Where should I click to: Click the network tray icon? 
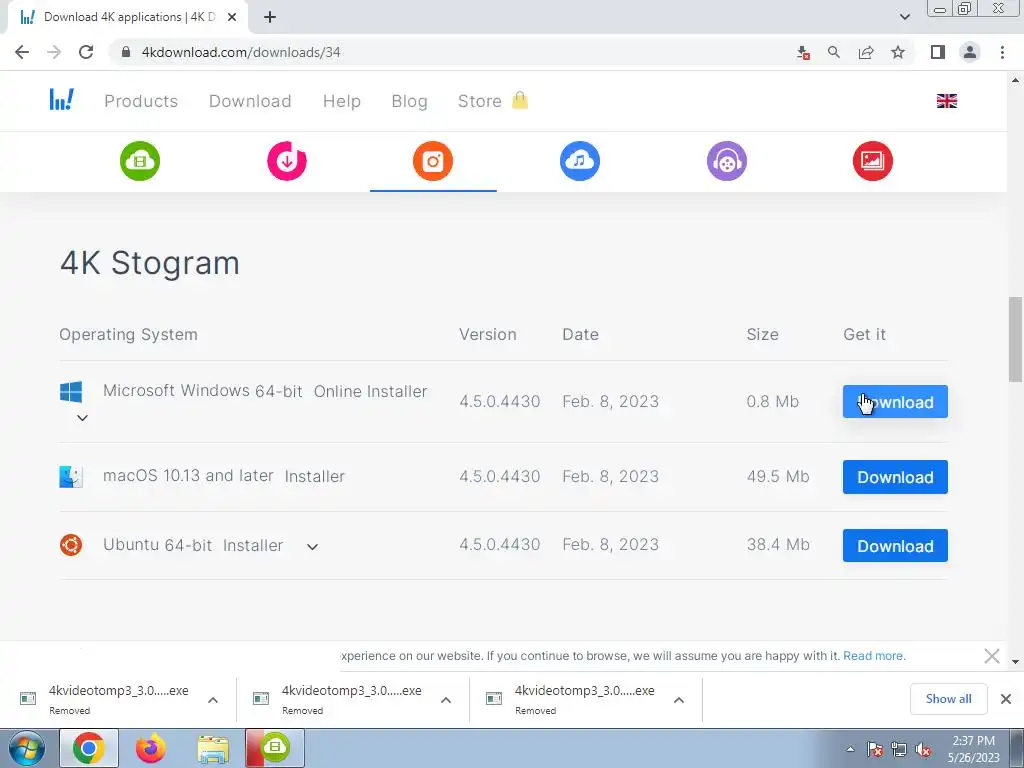899,750
